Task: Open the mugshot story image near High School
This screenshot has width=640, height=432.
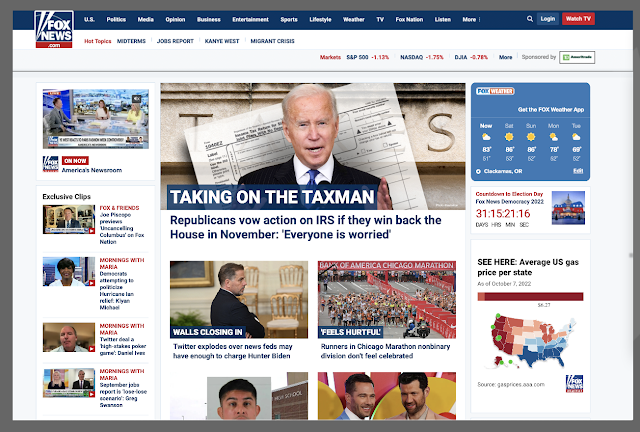Action: [239, 396]
